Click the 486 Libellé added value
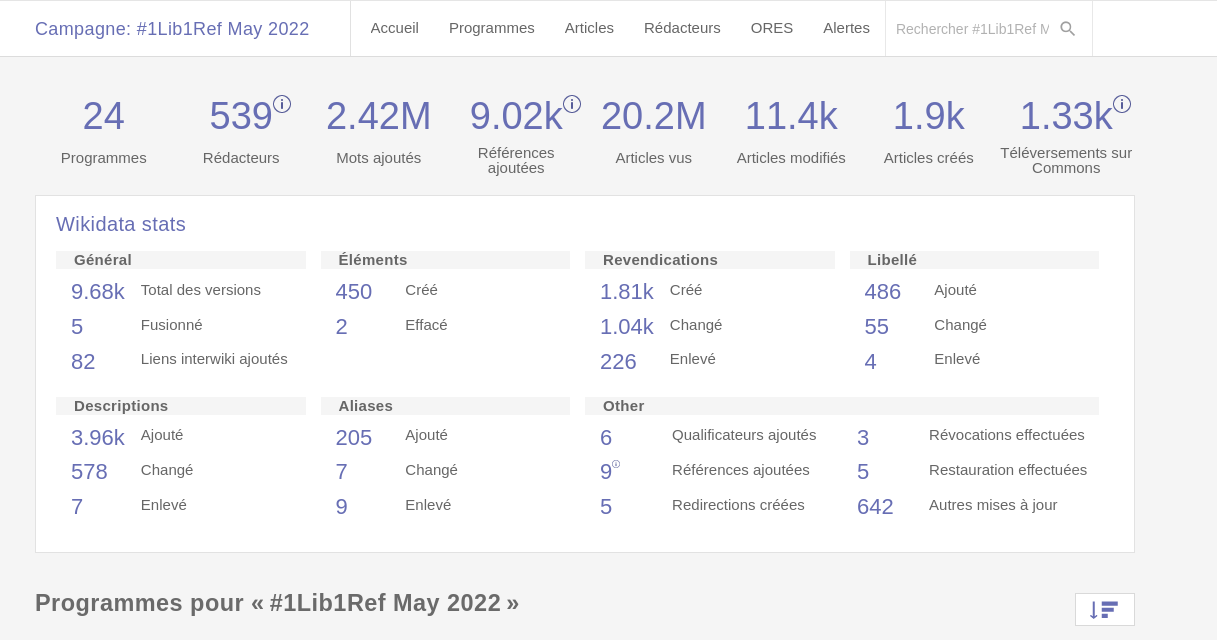The image size is (1217, 640). [883, 292]
